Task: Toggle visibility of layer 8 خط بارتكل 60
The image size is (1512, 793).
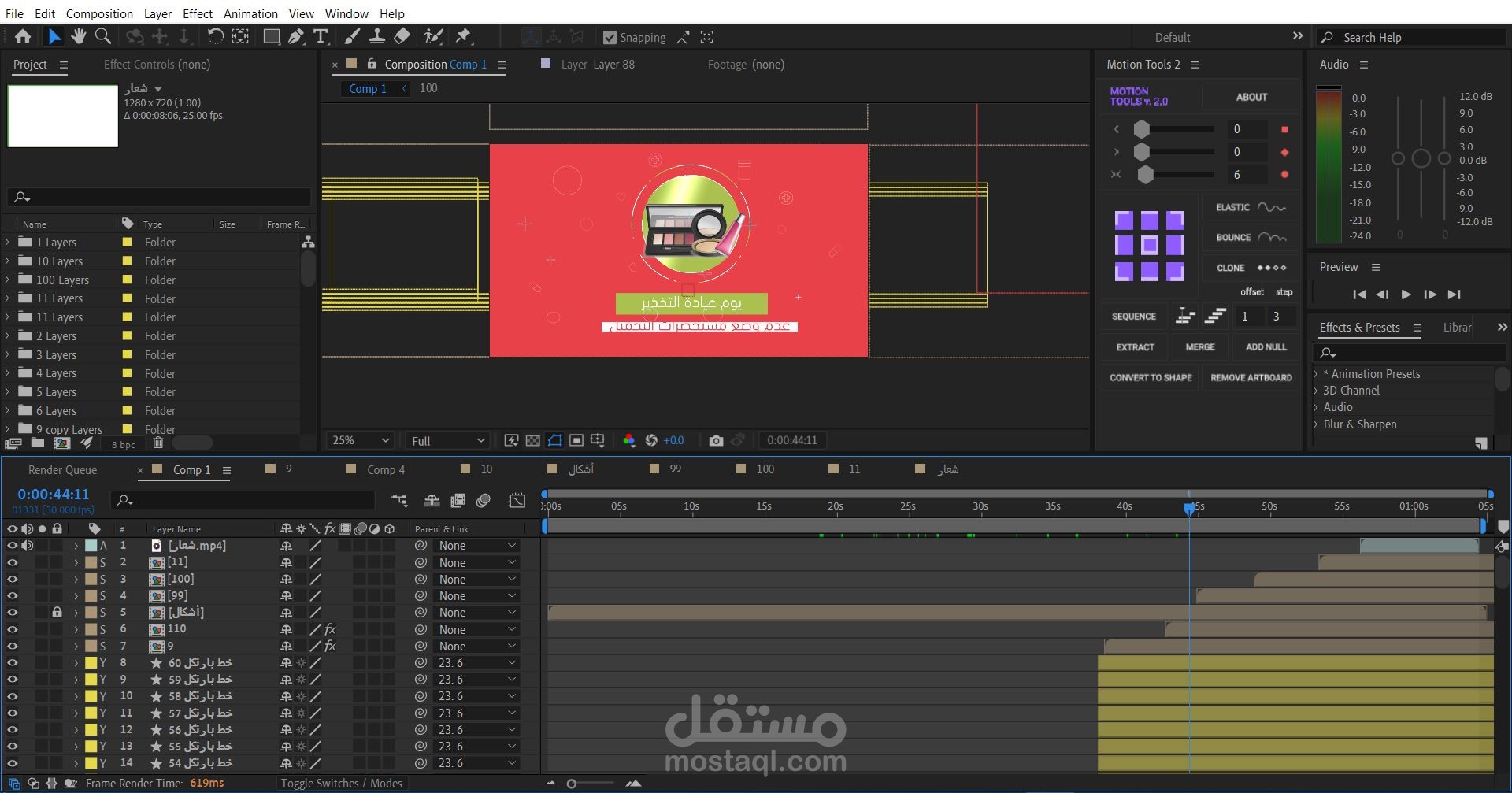Action: point(12,662)
